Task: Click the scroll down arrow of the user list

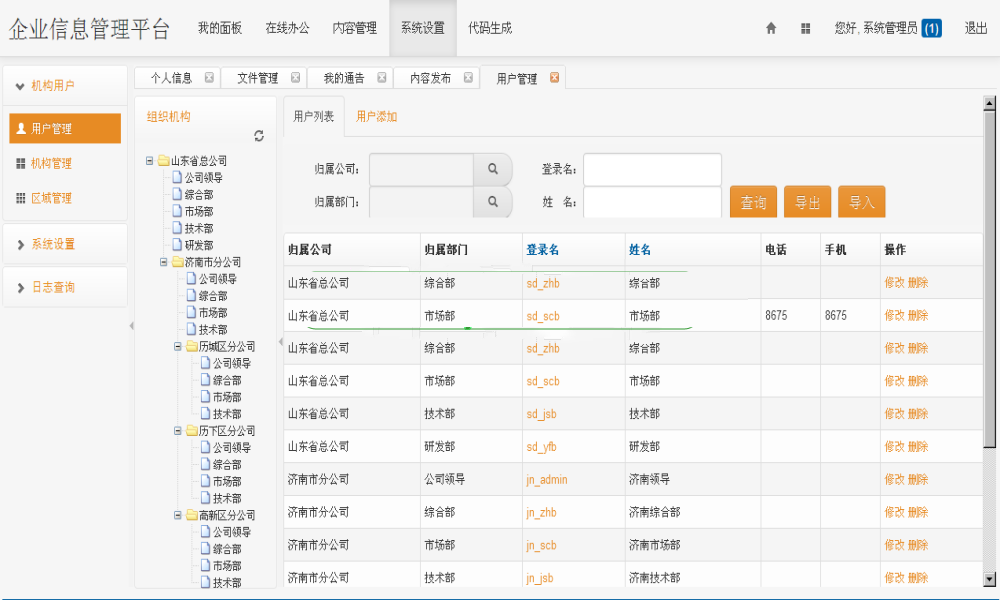Action: pos(989,580)
